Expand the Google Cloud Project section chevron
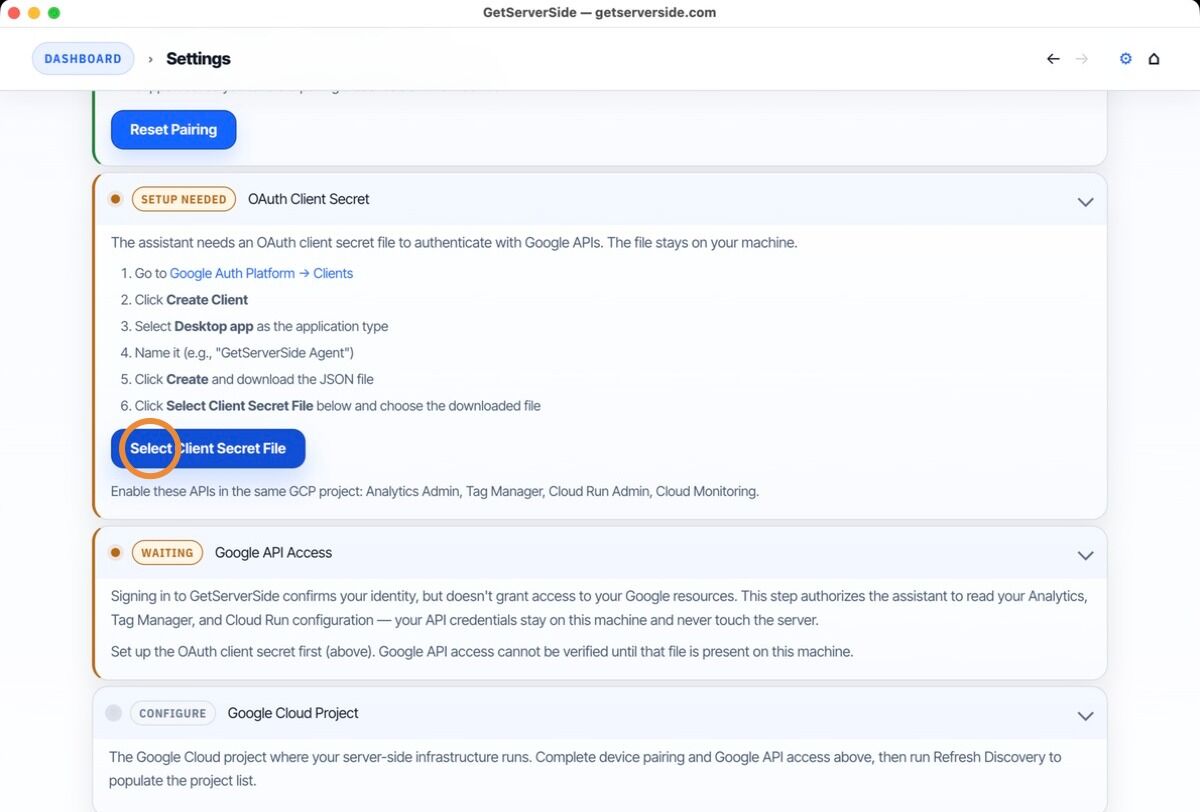Image resolution: width=1200 pixels, height=812 pixels. tap(1085, 716)
